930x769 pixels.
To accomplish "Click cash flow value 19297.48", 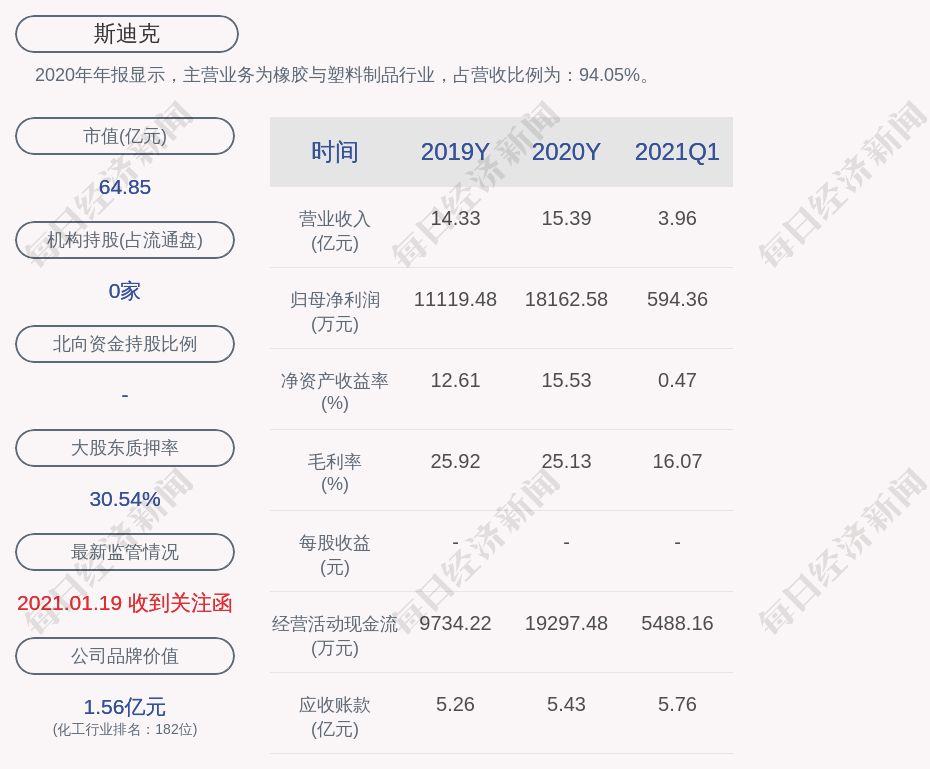I will [566, 624].
